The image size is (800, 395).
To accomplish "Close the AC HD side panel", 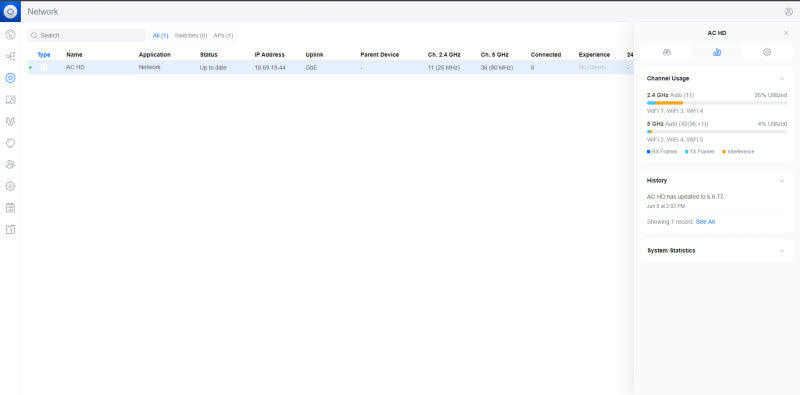I will [786, 33].
